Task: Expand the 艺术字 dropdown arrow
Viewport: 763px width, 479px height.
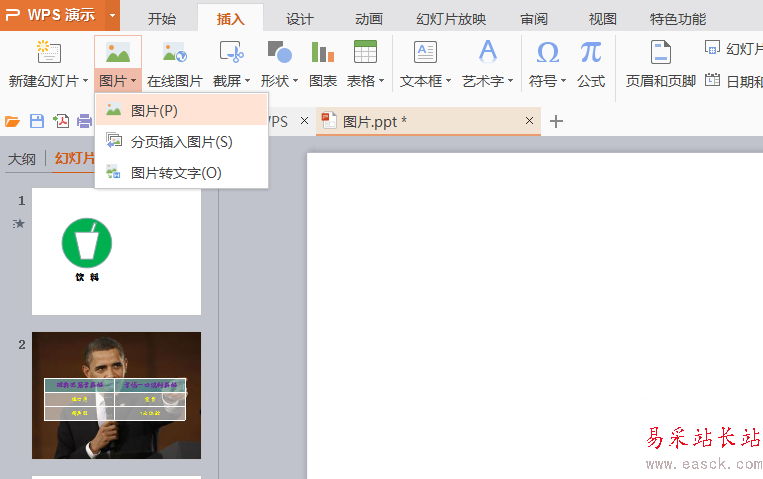Action: 510,81
